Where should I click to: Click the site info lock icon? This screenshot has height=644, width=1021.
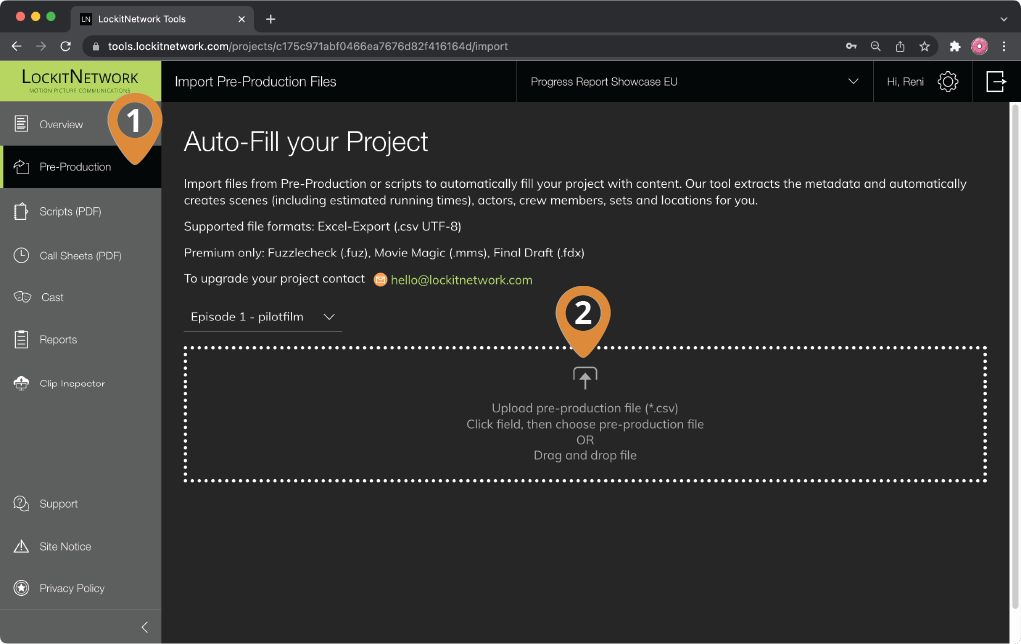pyautogui.click(x=96, y=46)
